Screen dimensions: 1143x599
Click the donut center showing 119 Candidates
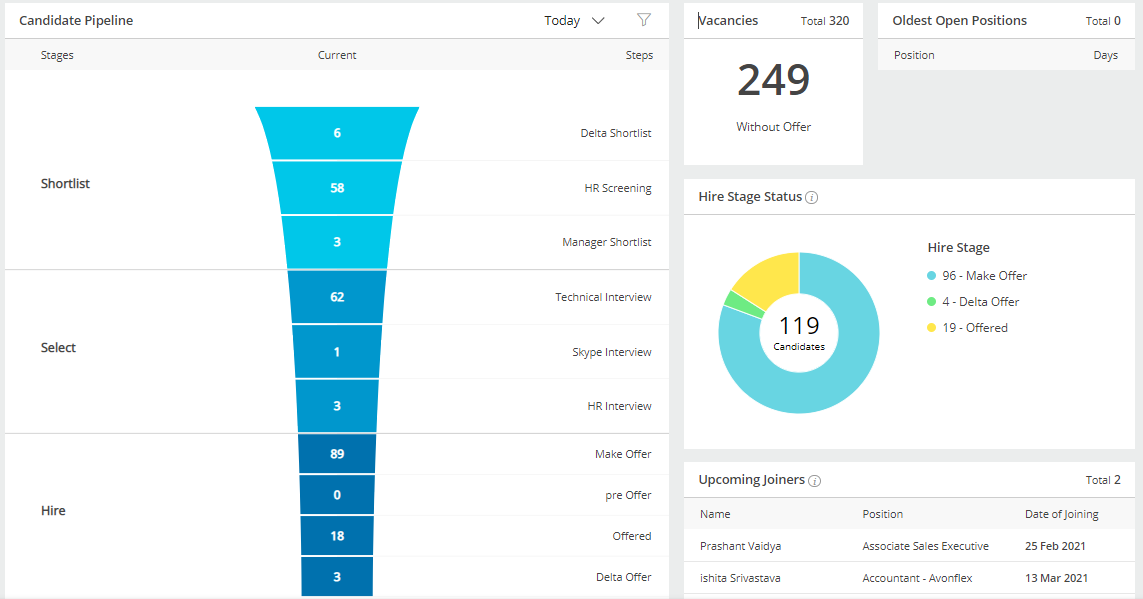point(798,331)
